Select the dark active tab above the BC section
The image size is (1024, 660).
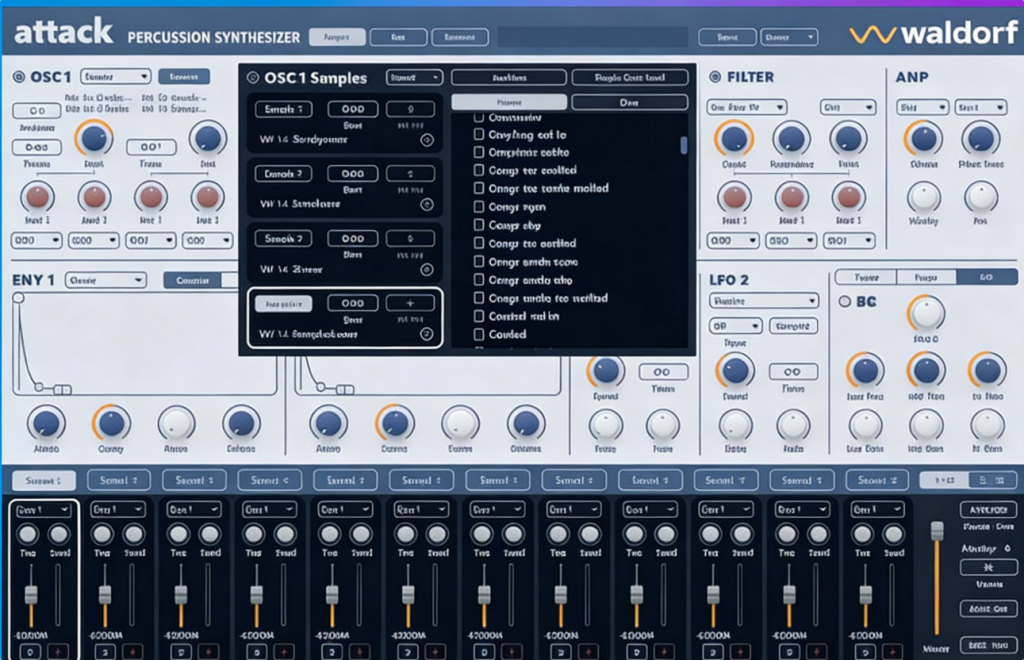point(987,277)
